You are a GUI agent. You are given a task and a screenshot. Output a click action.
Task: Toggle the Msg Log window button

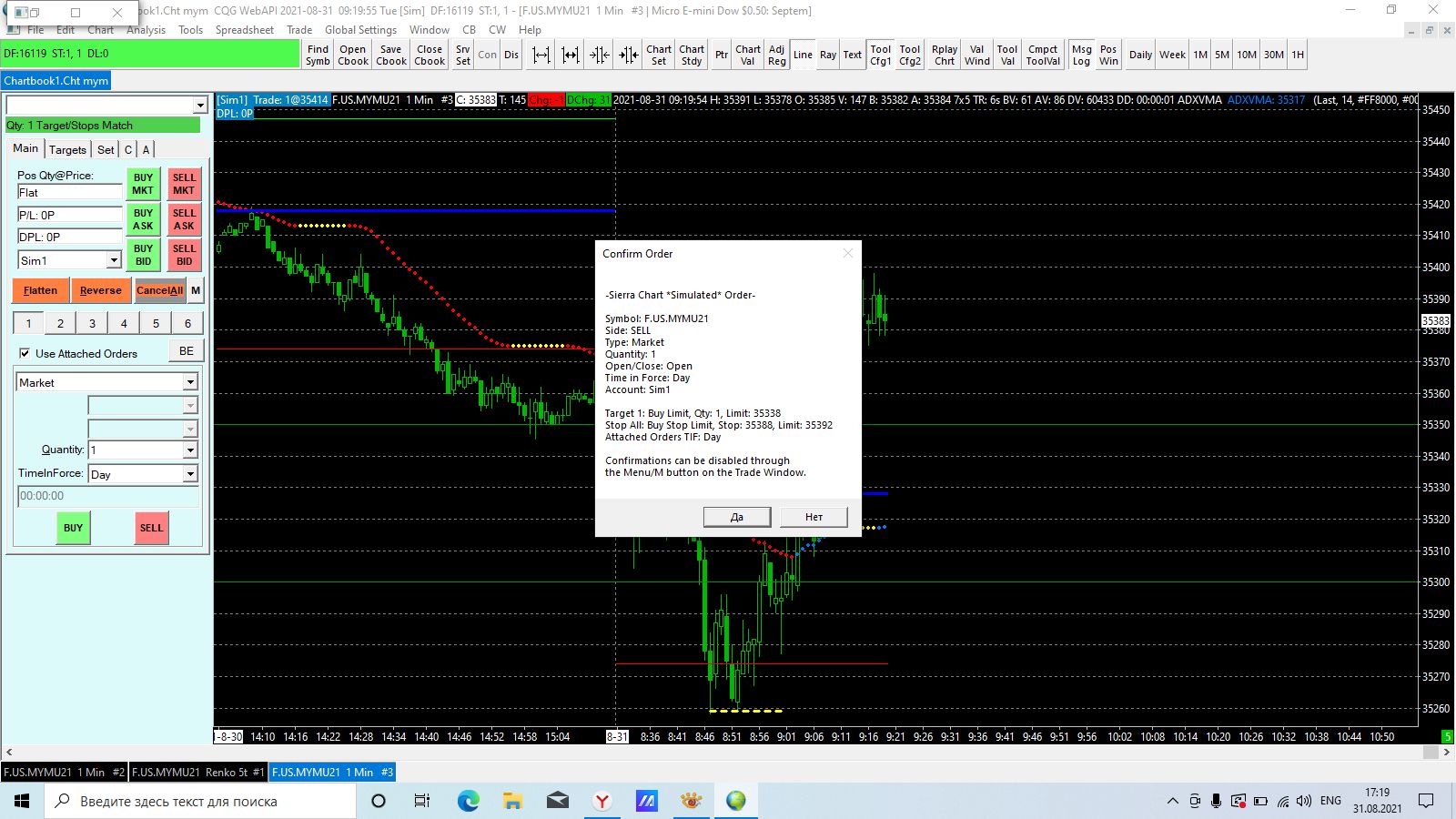point(1081,56)
